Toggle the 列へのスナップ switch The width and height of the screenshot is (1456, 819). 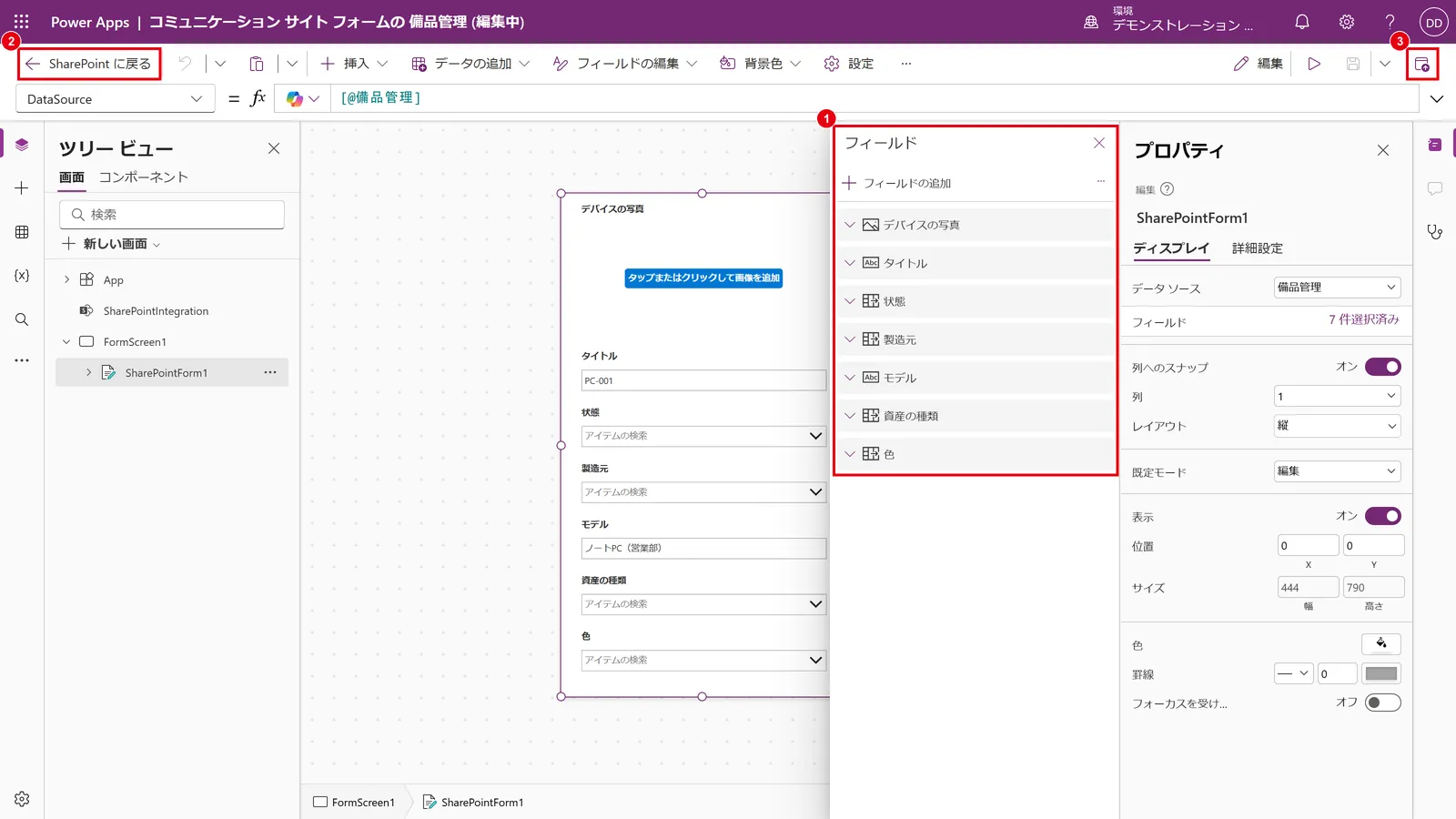click(x=1383, y=367)
